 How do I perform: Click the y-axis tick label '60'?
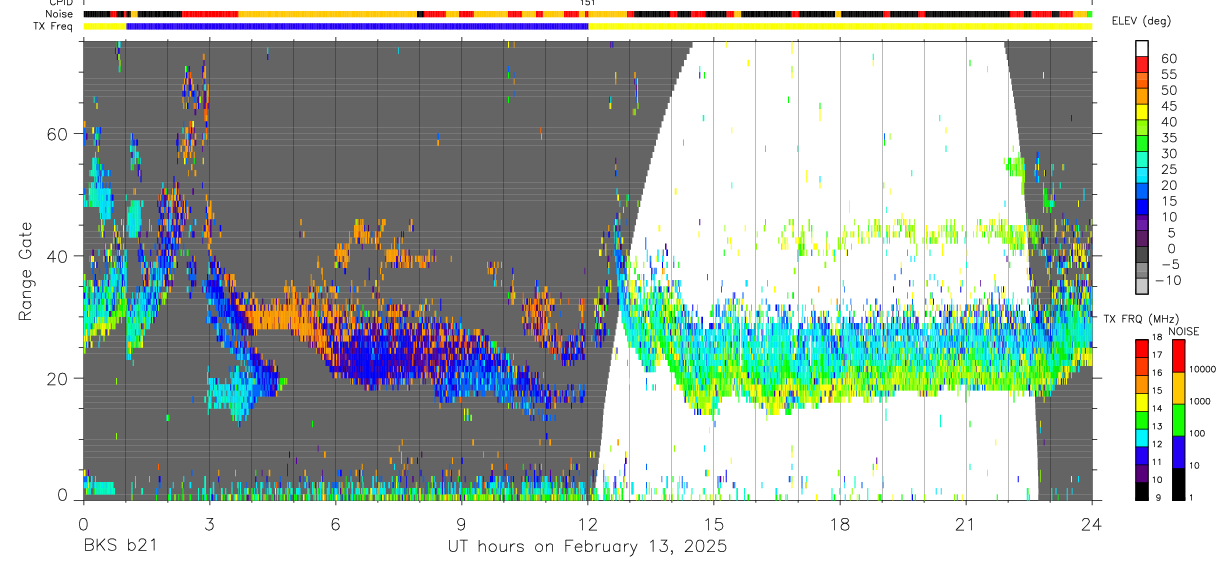click(58, 134)
